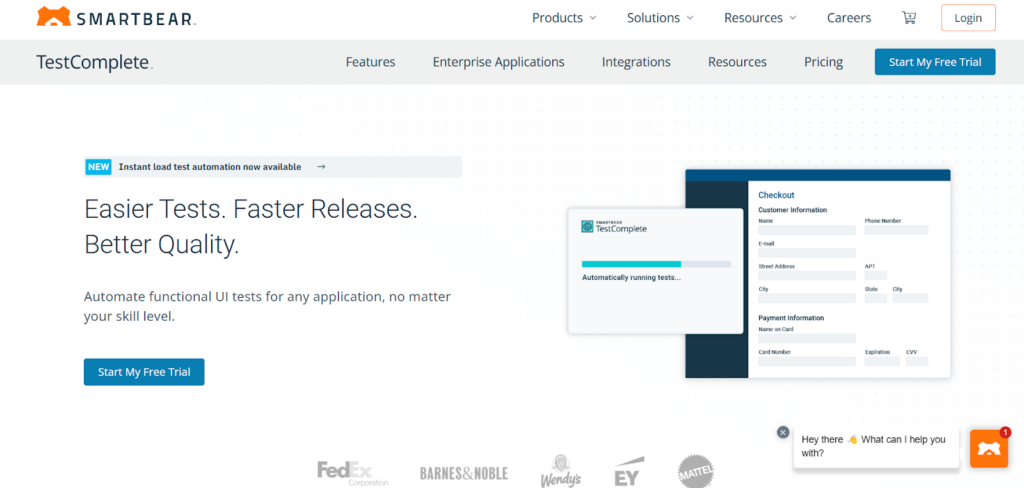Click the Wendy's logo

(x=560, y=471)
